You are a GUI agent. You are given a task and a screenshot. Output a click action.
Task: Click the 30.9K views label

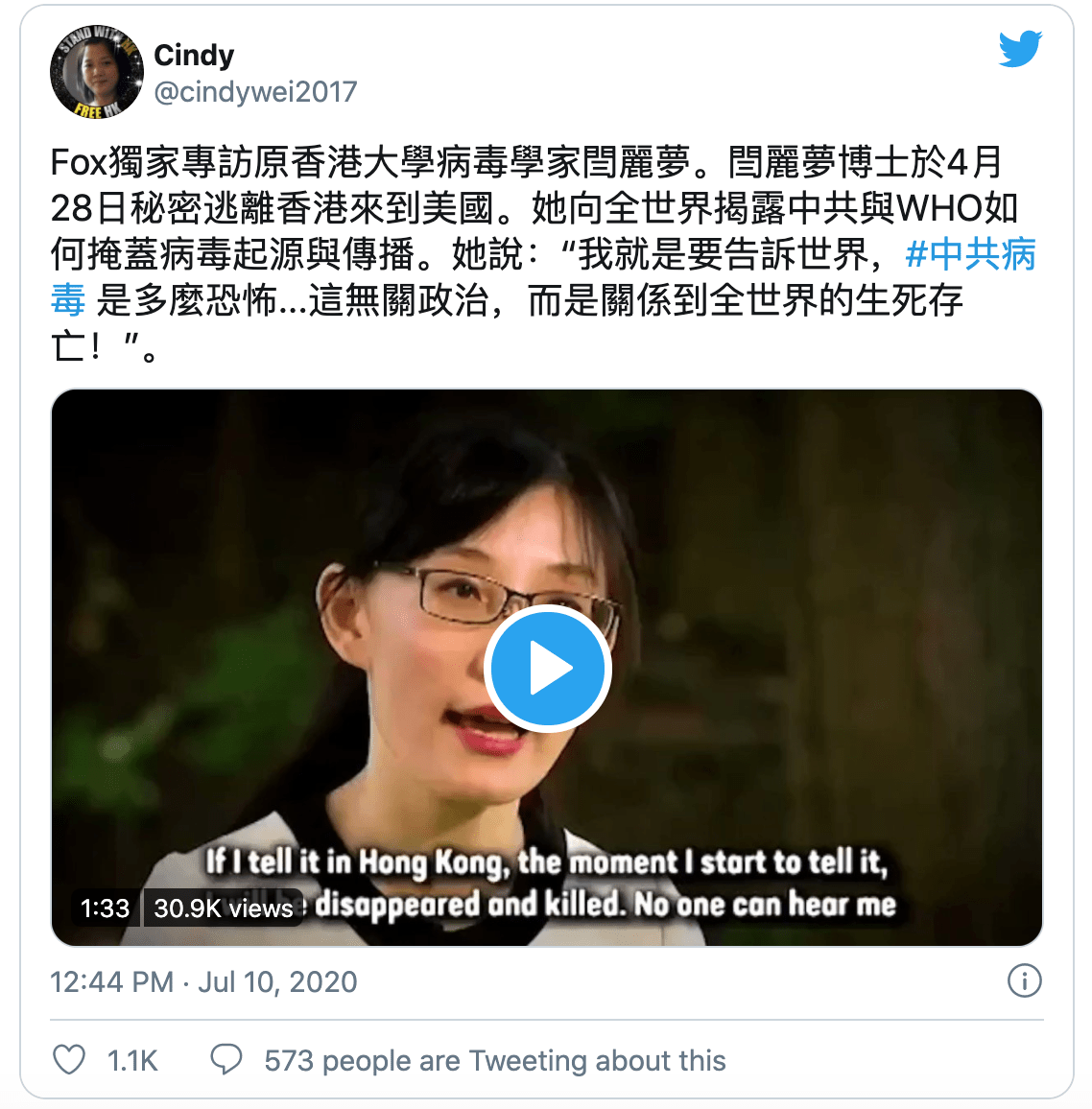point(224,908)
